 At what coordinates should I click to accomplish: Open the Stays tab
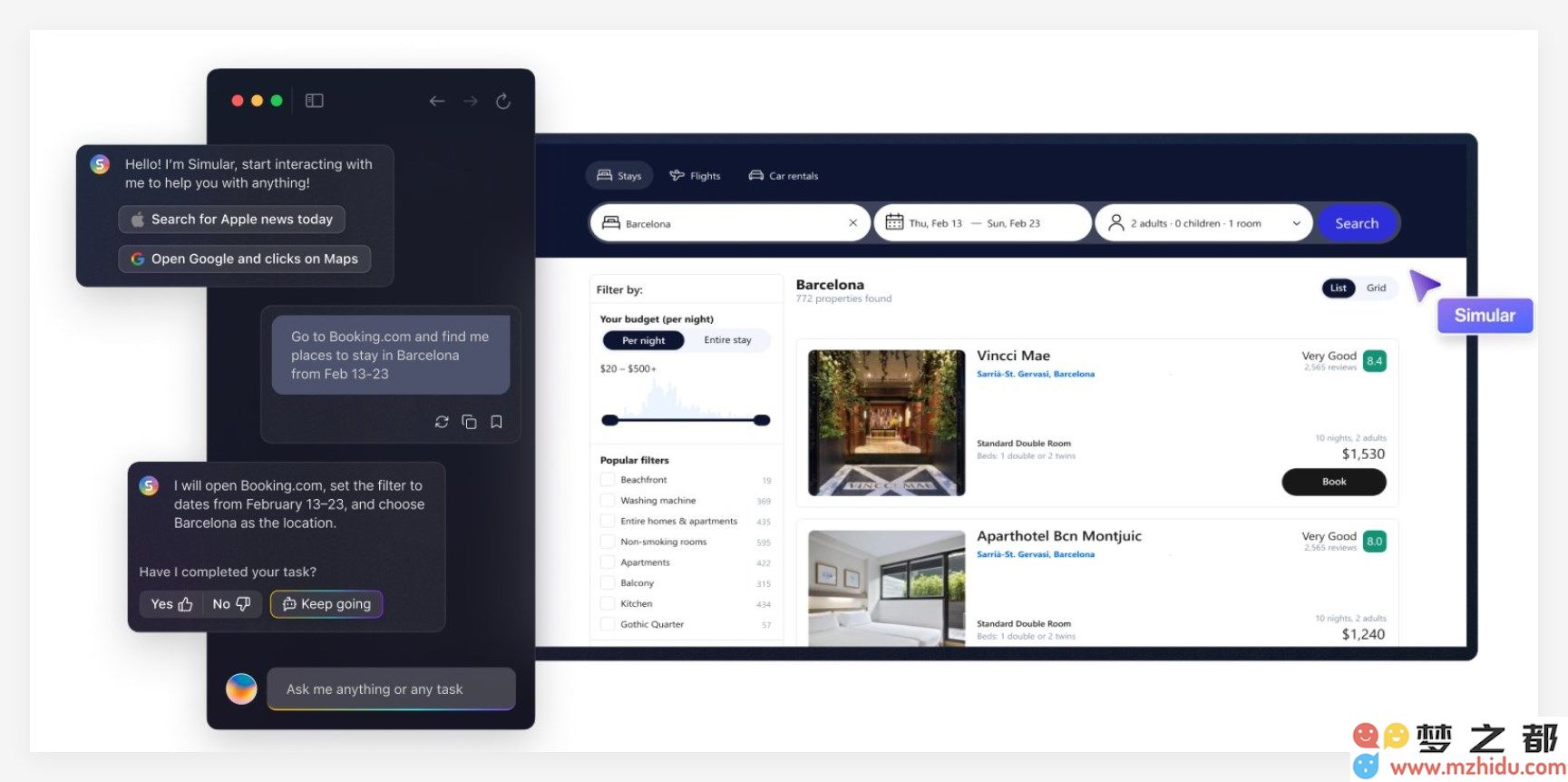pos(619,176)
